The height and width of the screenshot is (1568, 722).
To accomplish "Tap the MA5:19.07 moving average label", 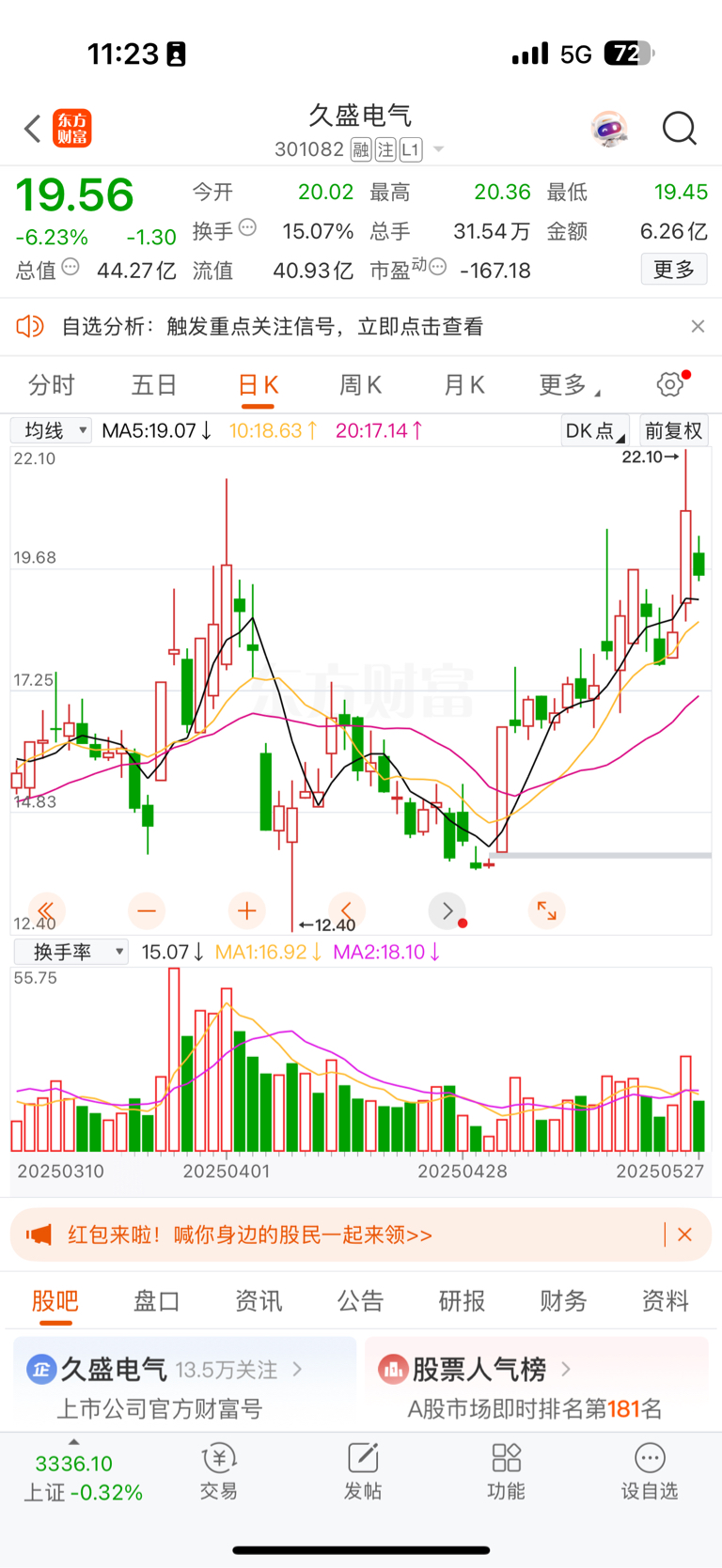I will (x=156, y=430).
